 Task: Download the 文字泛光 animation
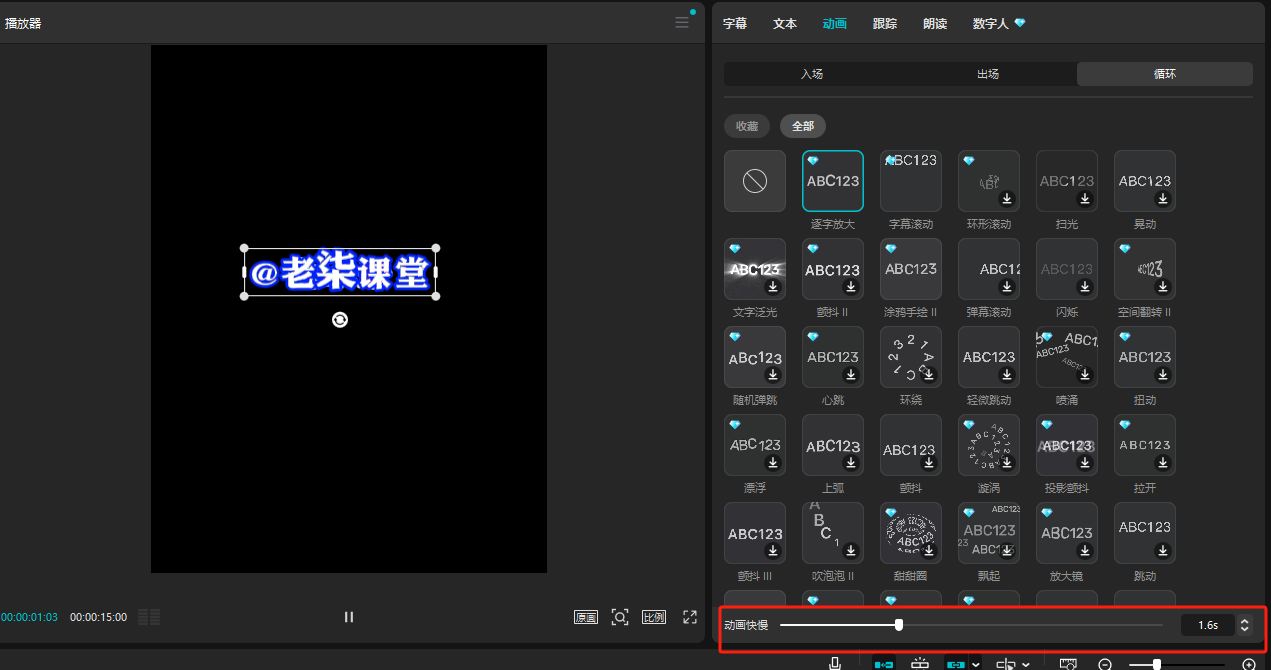pos(773,287)
